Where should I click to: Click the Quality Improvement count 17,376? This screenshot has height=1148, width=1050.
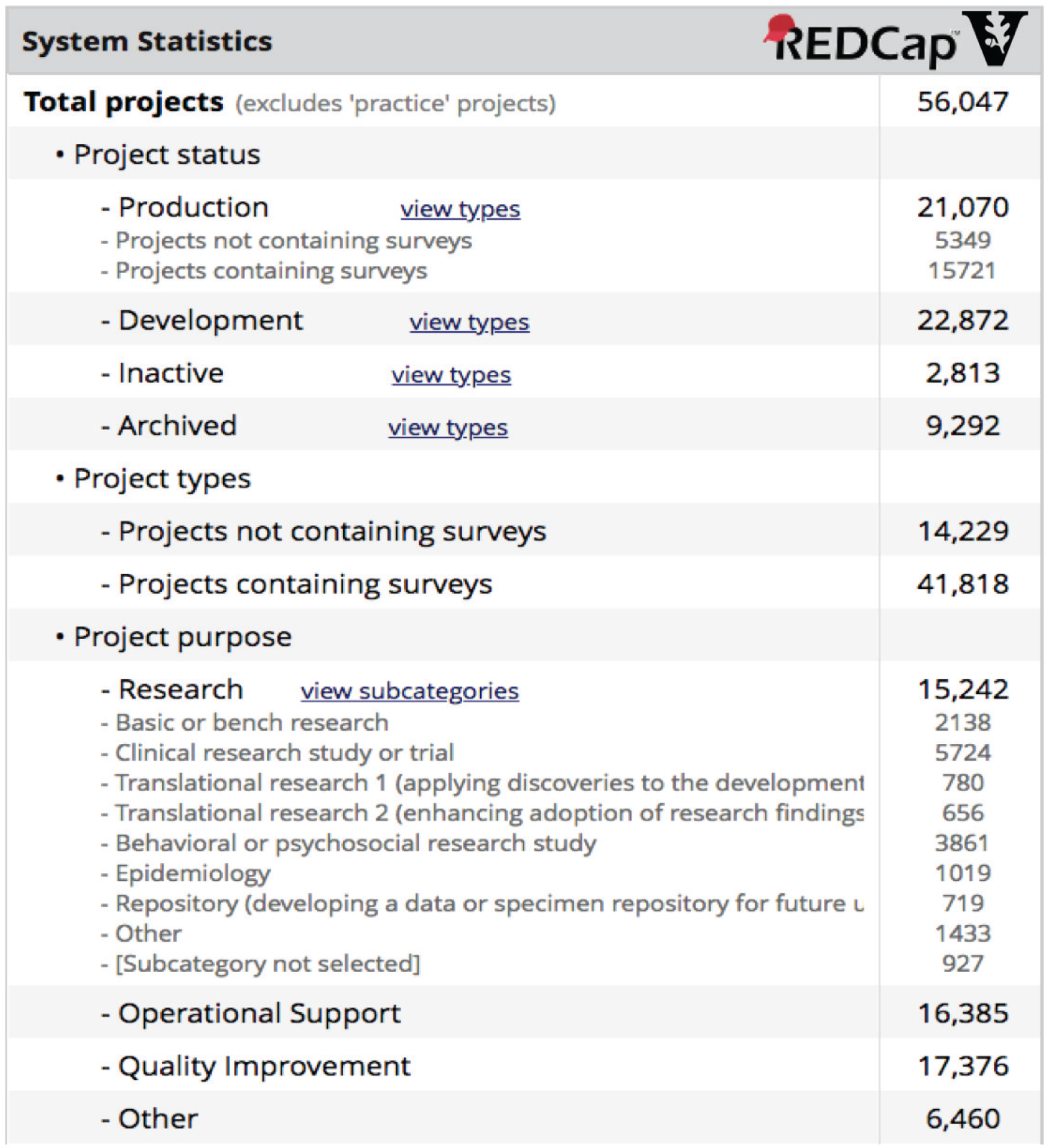(962, 1067)
